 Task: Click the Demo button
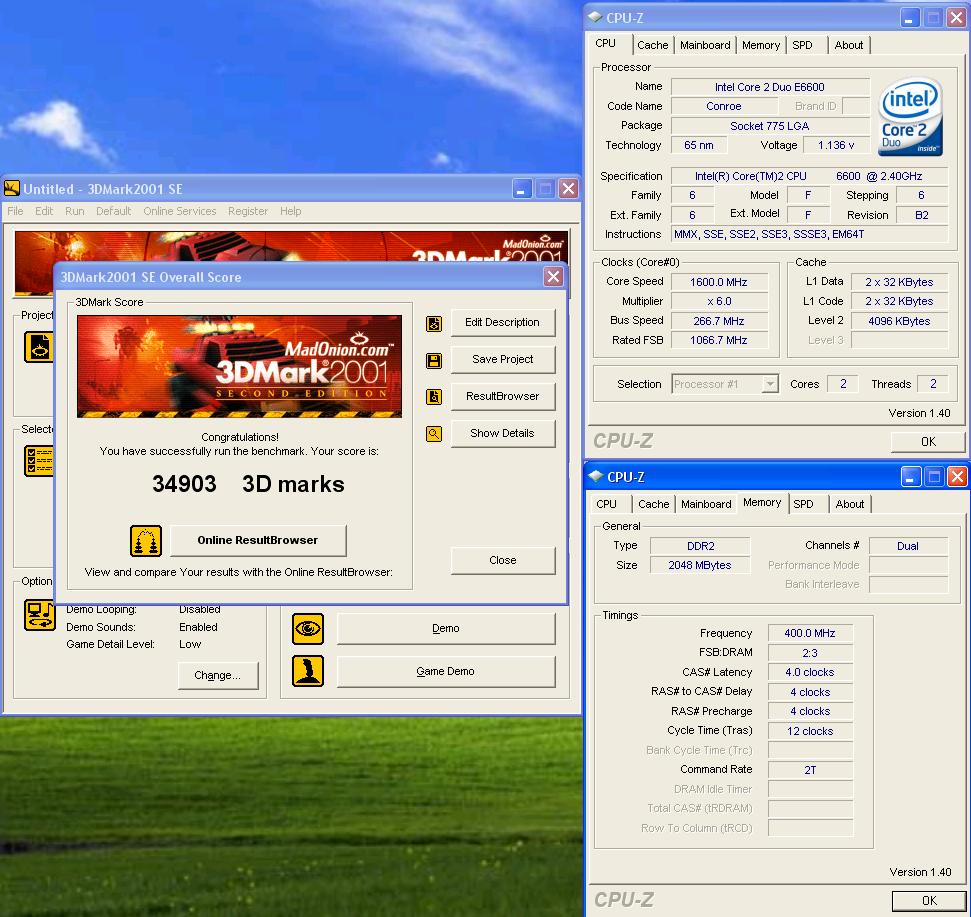click(x=445, y=628)
